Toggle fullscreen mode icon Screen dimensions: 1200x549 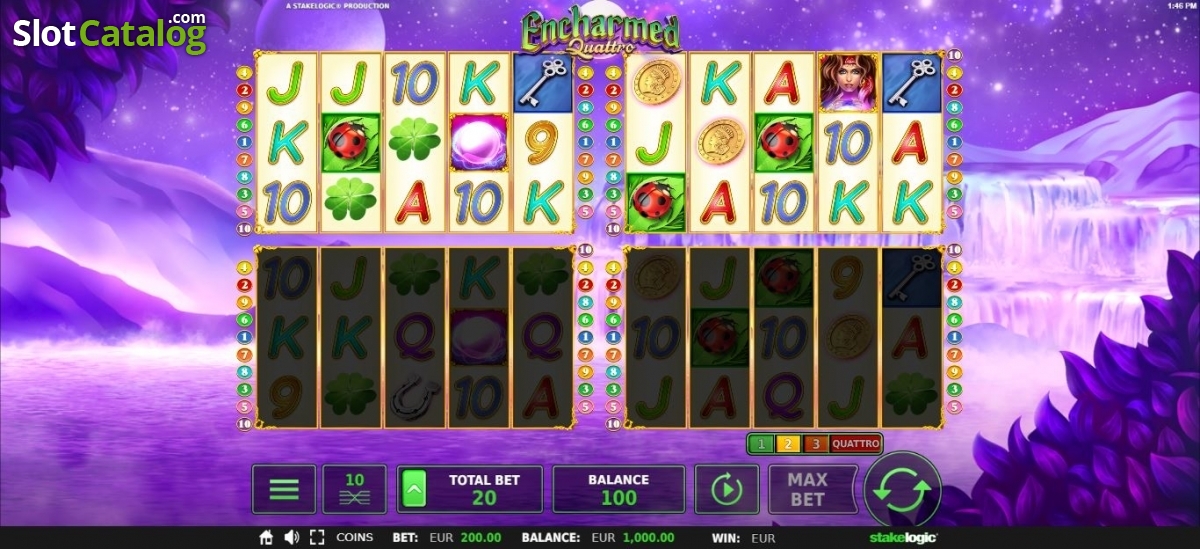tap(316, 538)
